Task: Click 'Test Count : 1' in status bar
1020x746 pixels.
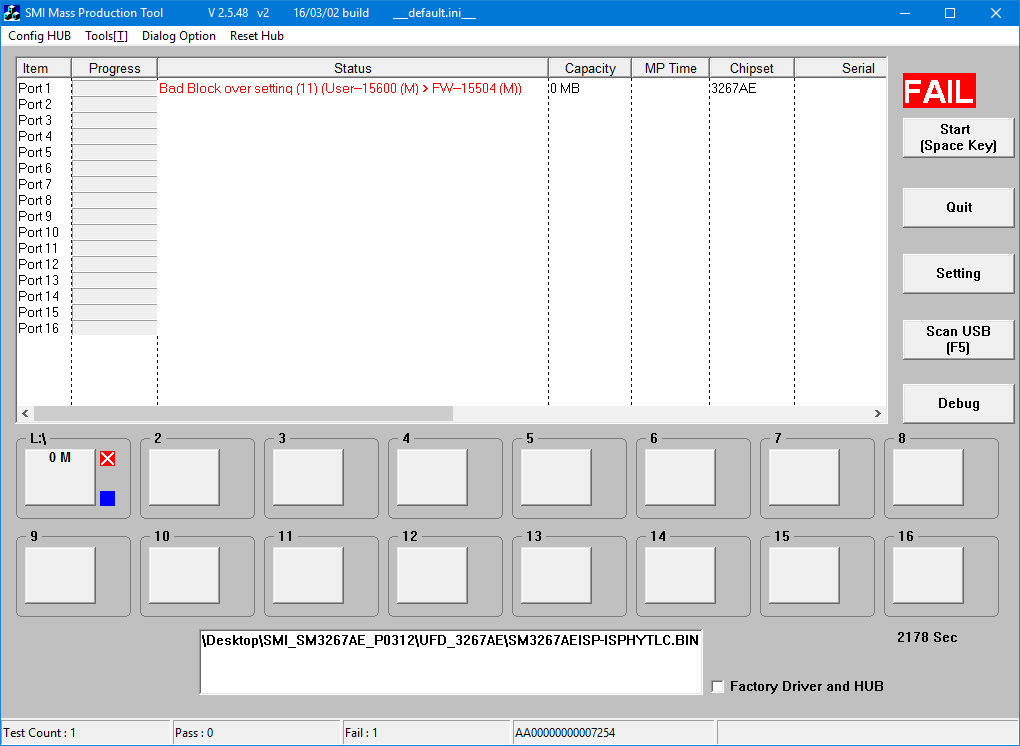Action: pos(40,733)
